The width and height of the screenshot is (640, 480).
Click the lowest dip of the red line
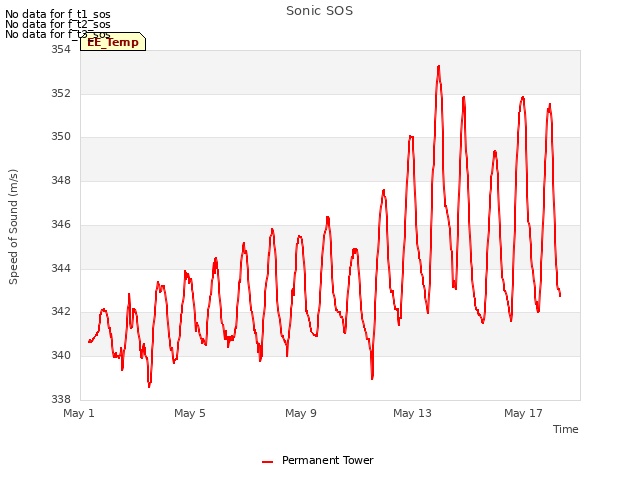tap(149, 386)
